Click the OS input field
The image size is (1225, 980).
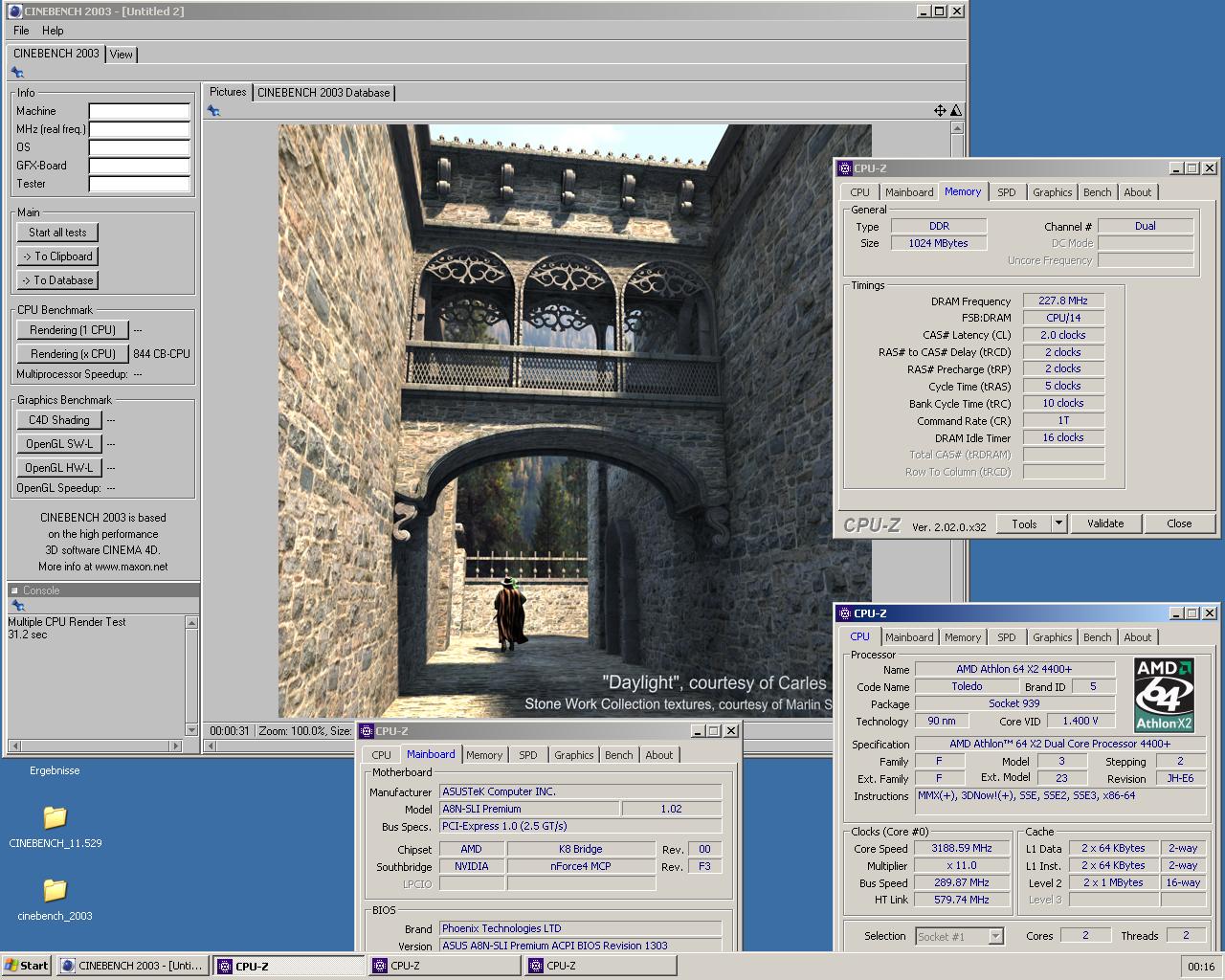[x=139, y=147]
